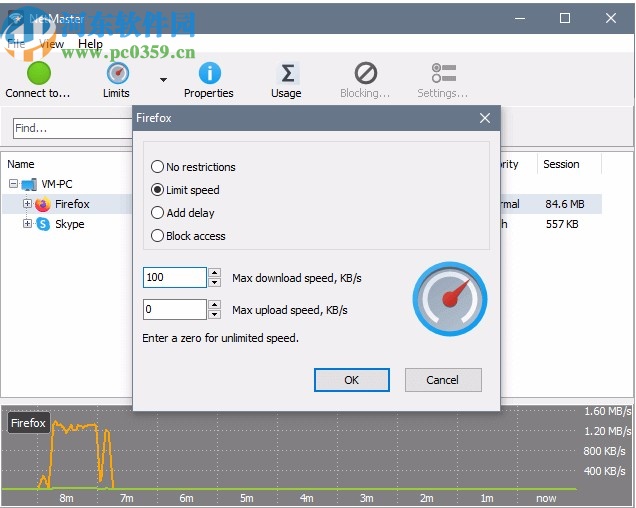Click the Max download speed field
636x508 pixels.
tap(175, 278)
